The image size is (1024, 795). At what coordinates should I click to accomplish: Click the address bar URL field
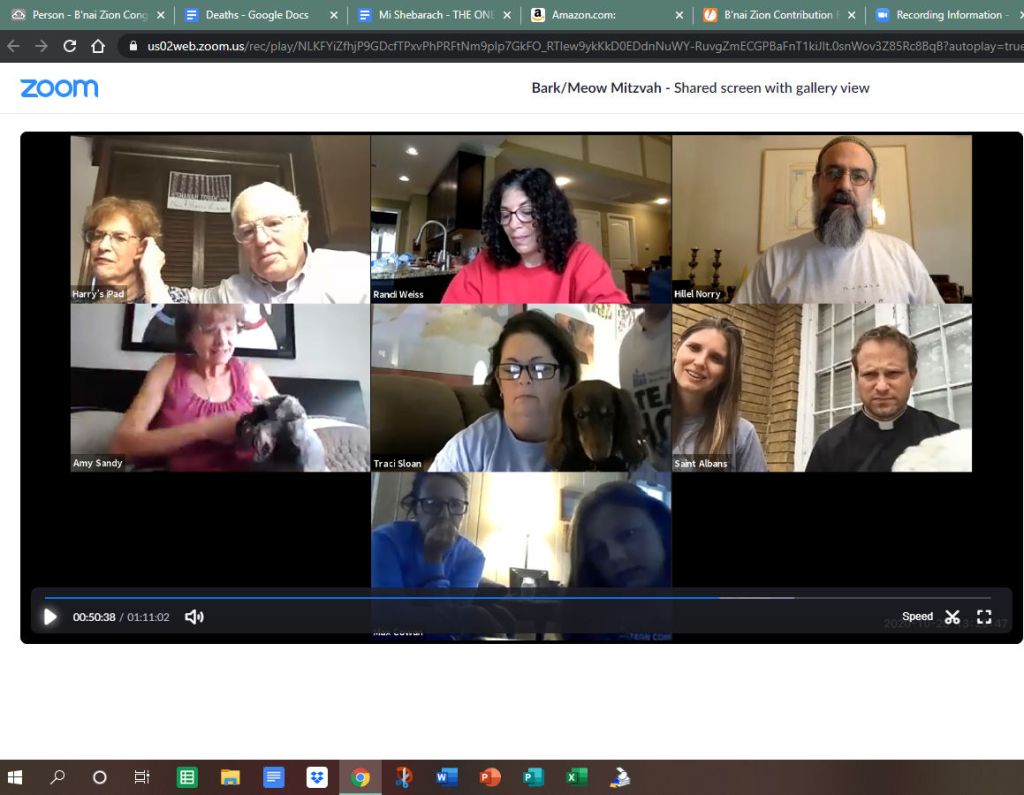tap(575, 46)
